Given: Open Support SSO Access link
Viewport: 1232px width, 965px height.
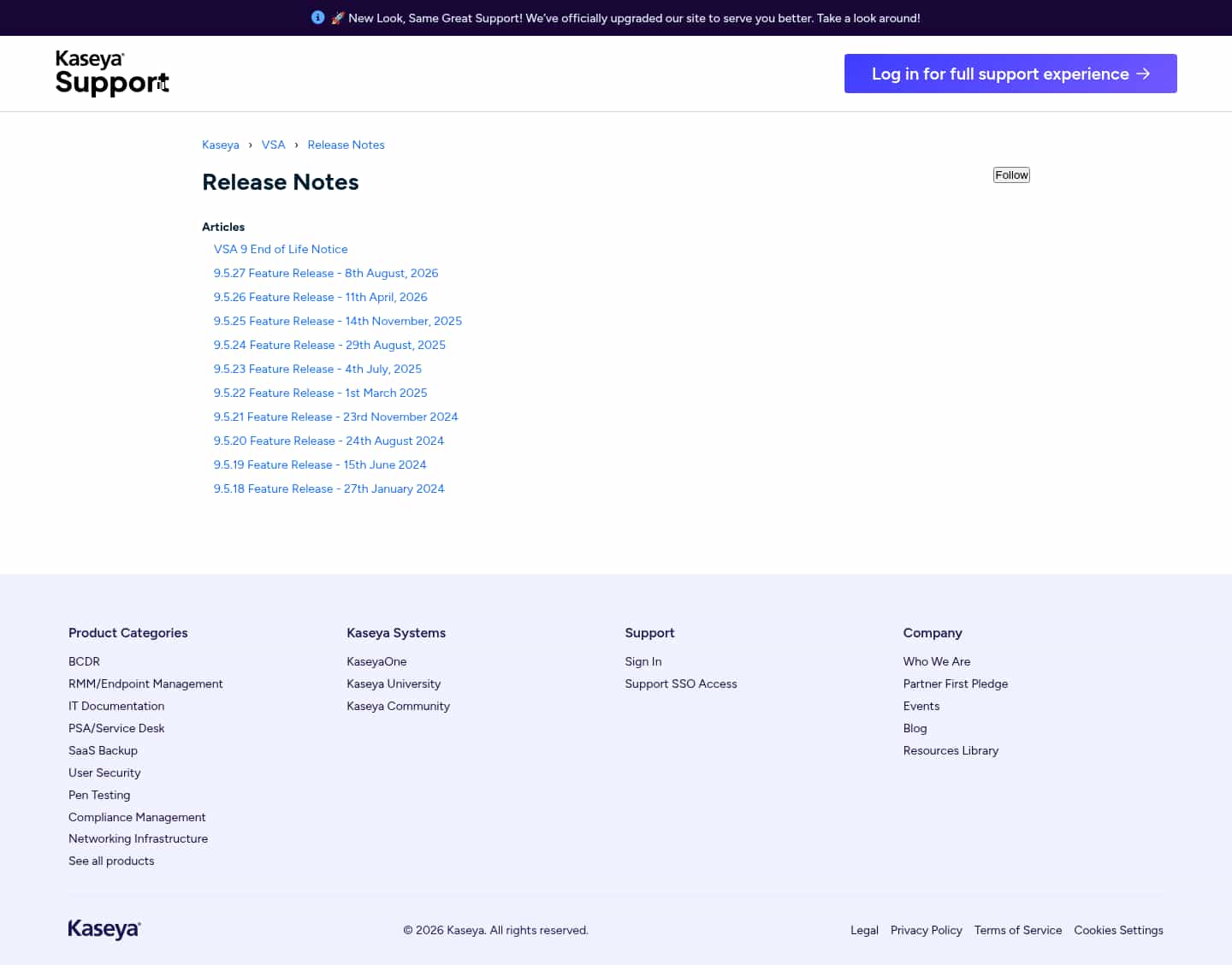Looking at the screenshot, I should coord(681,684).
